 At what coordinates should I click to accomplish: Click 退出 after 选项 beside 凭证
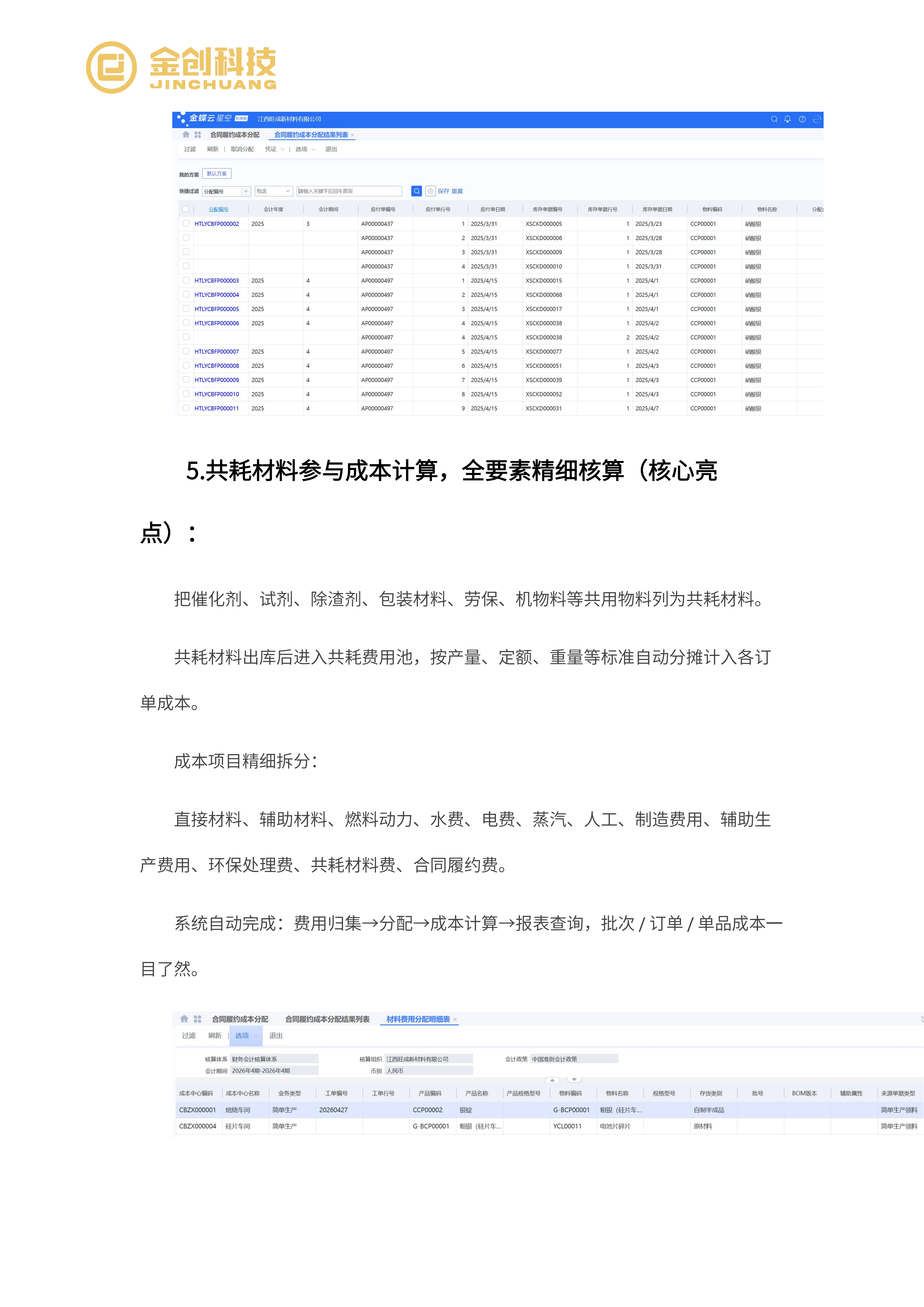331,149
